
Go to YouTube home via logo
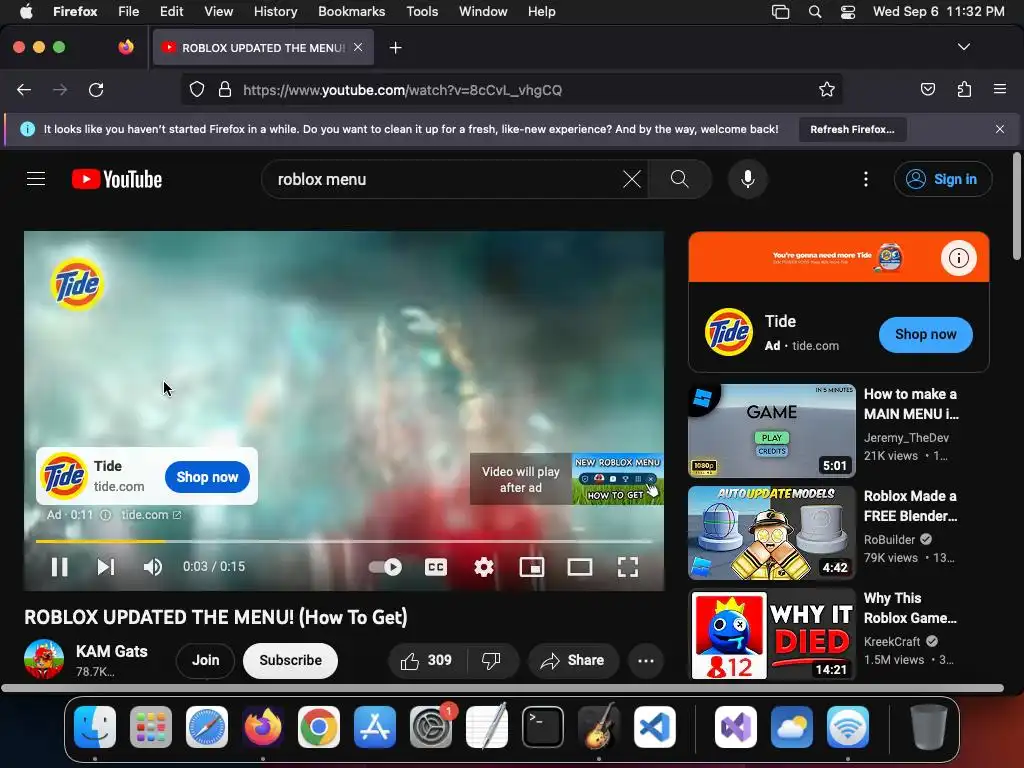(117, 179)
